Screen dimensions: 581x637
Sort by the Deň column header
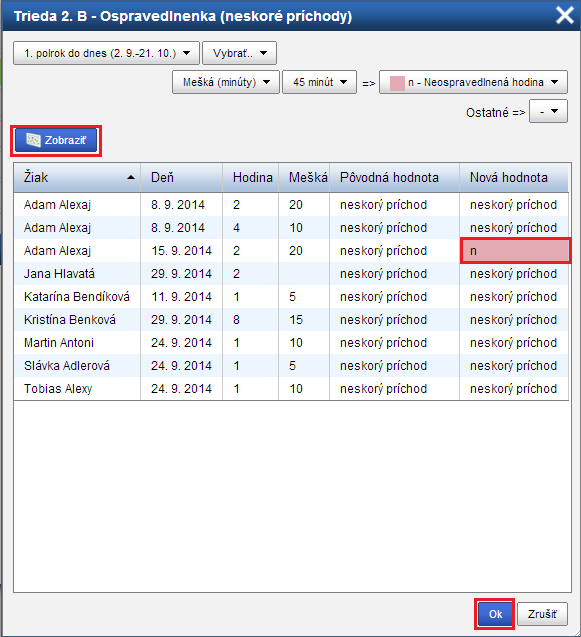[x=182, y=178]
